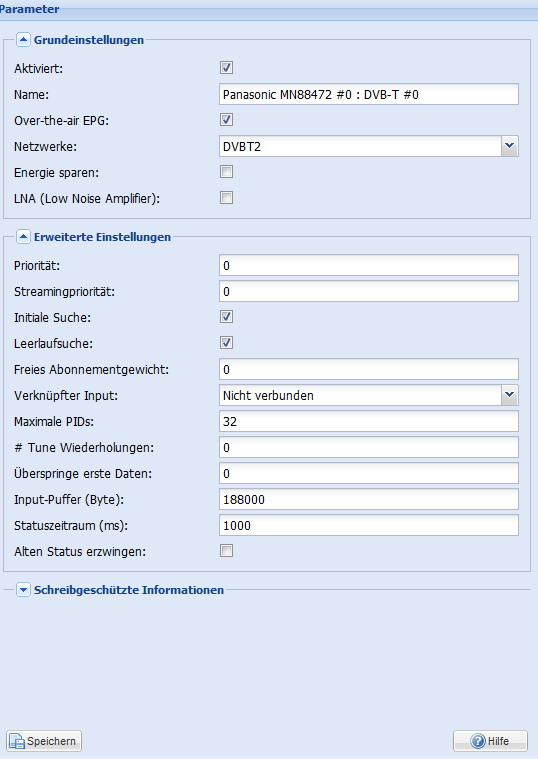
Task: Toggle the Over-the-air EPG checkbox
Action: [x=226, y=120]
